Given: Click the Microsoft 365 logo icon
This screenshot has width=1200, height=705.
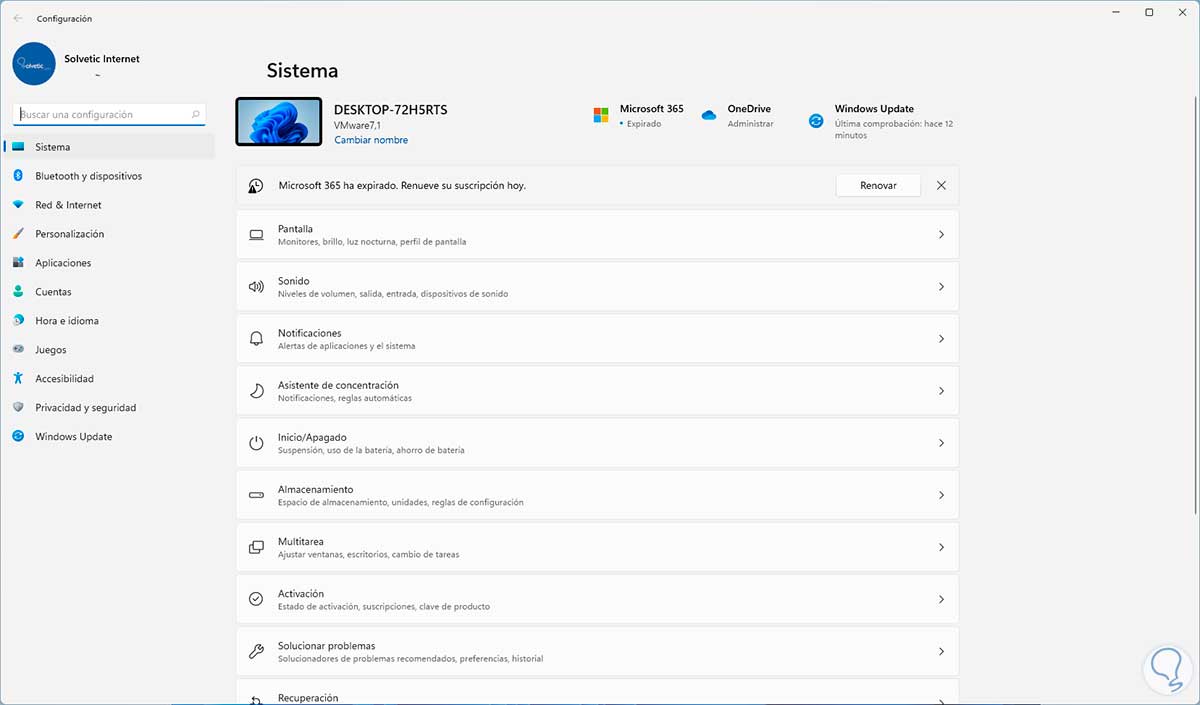Looking at the screenshot, I should point(601,116).
